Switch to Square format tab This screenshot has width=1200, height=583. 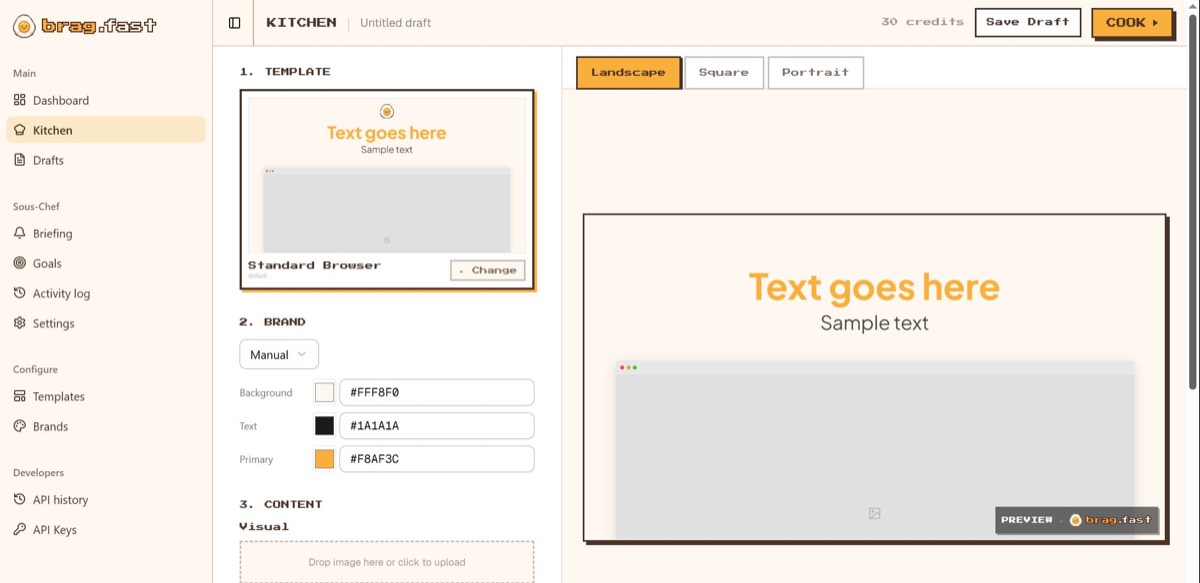pos(724,72)
